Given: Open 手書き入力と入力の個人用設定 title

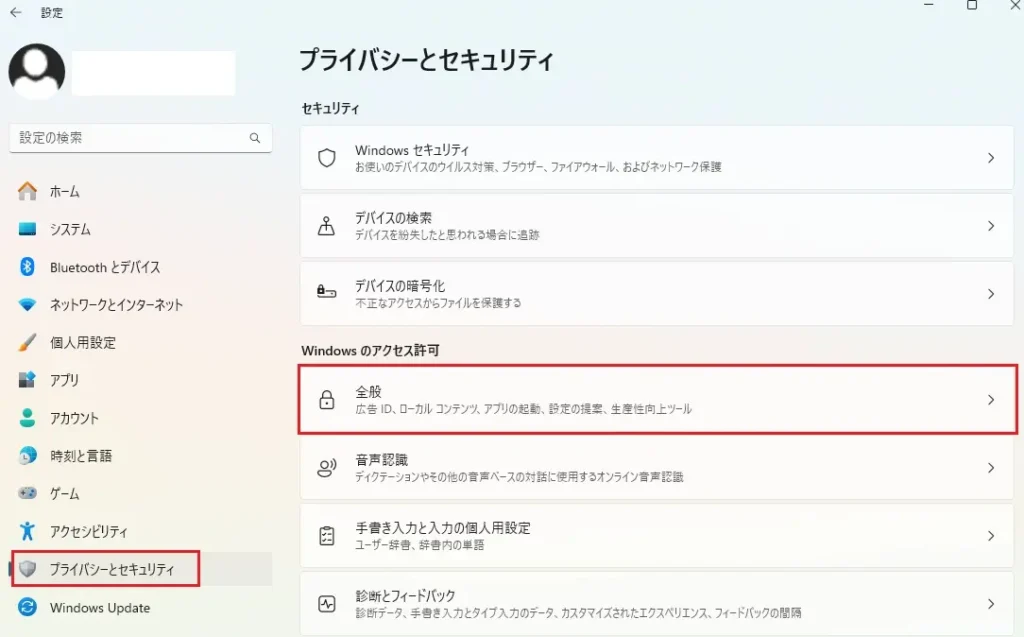Looking at the screenshot, I should click(443, 528).
